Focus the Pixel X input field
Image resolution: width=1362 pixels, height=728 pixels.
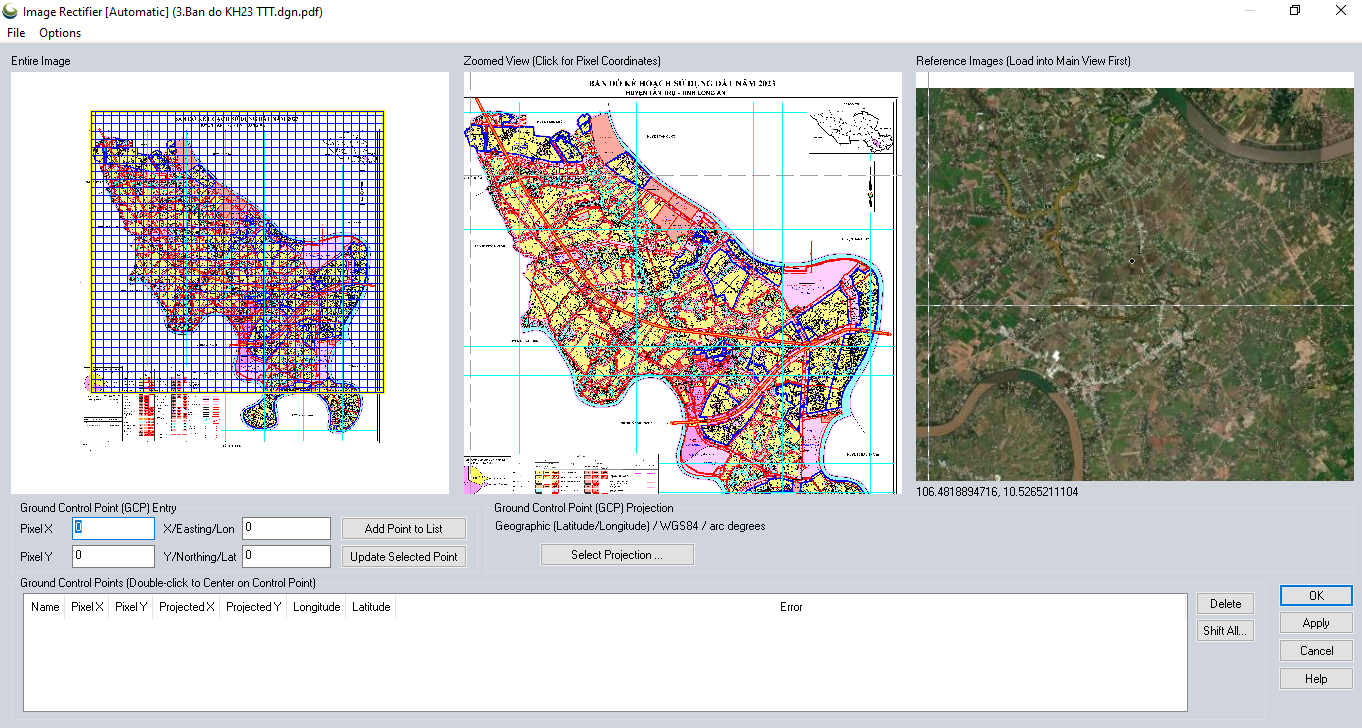pos(113,528)
